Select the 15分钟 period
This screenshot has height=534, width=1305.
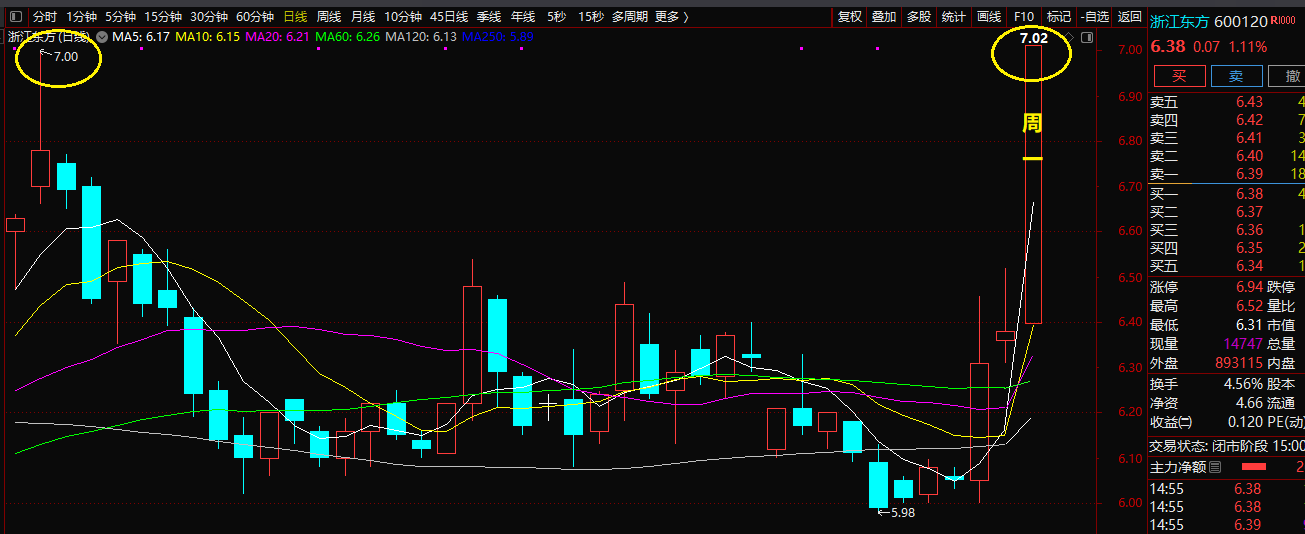pos(163,17)
